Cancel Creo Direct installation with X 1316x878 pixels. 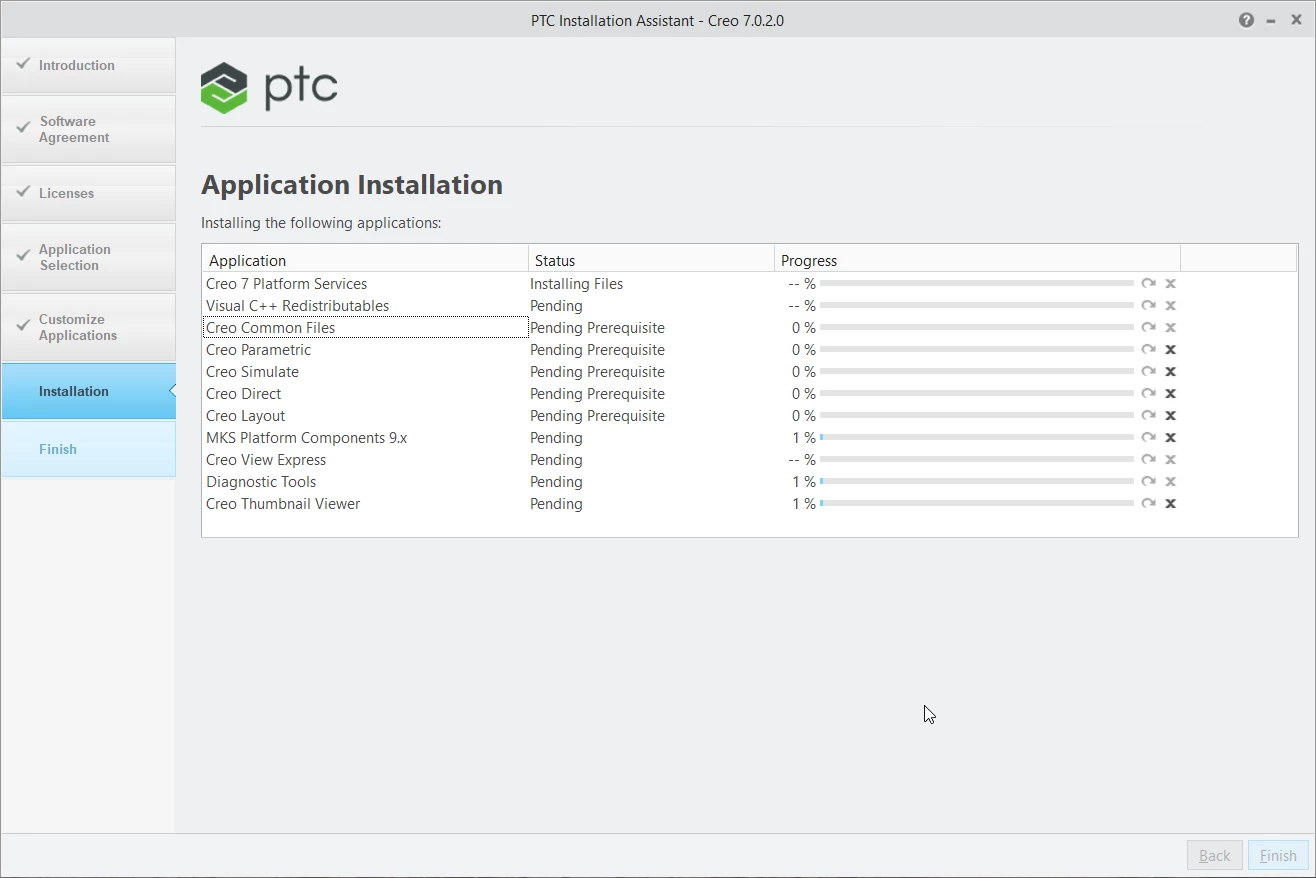pyautogui.click(x=1170, y=394)
